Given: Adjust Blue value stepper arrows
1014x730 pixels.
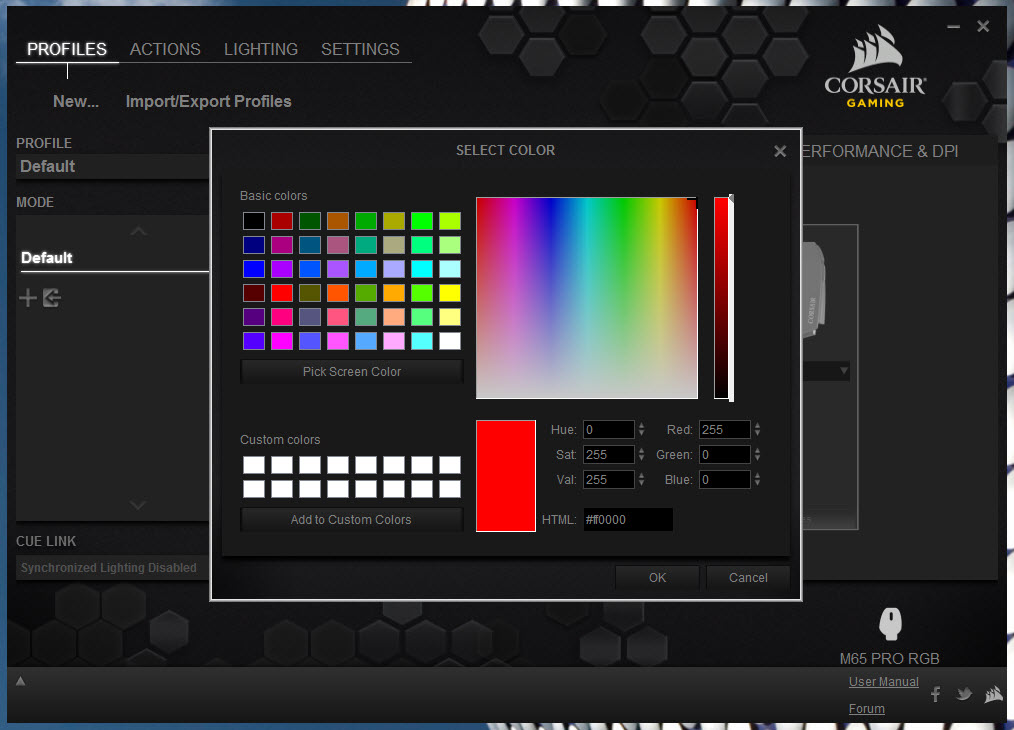Looking at the screenshot, I should tap(757, 479).
